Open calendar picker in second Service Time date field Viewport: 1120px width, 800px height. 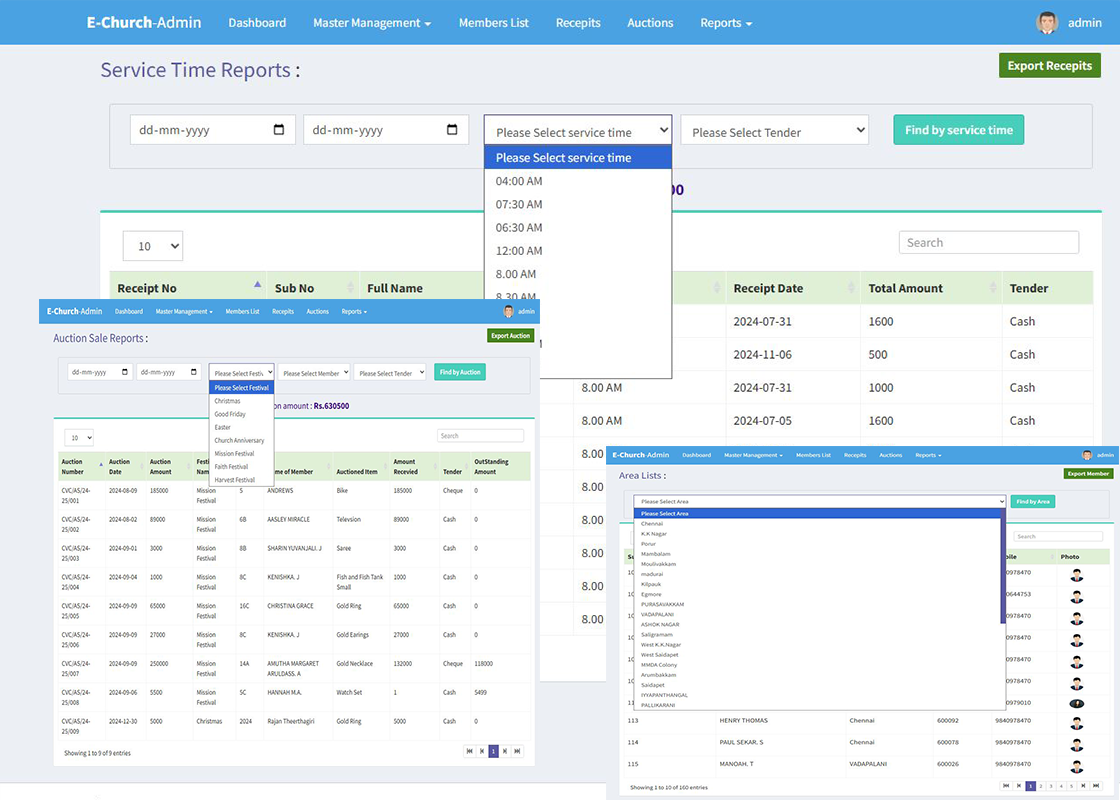pyautogui.click(x=452, y=130)
